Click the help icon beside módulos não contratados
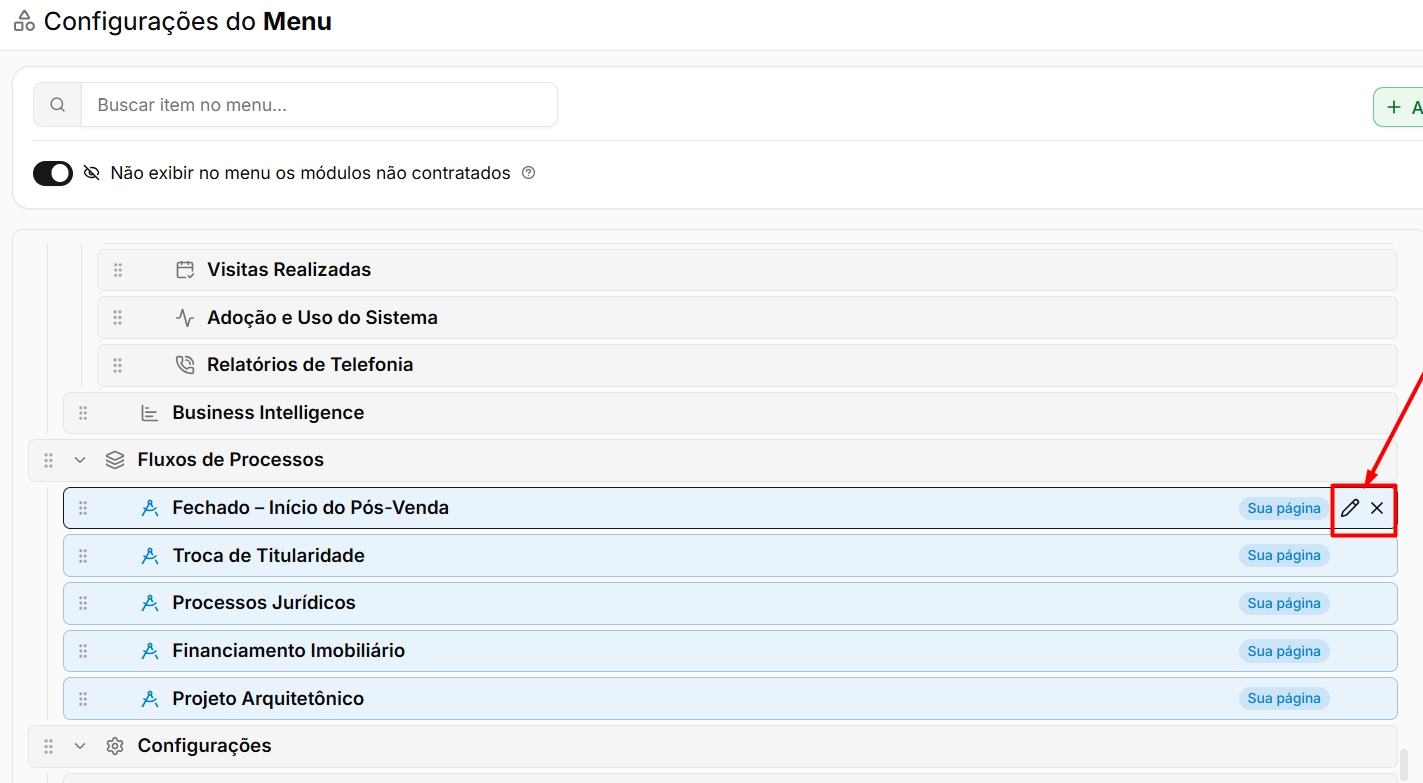The width and height of the screenshot is (1423, 783). (529, 173)
